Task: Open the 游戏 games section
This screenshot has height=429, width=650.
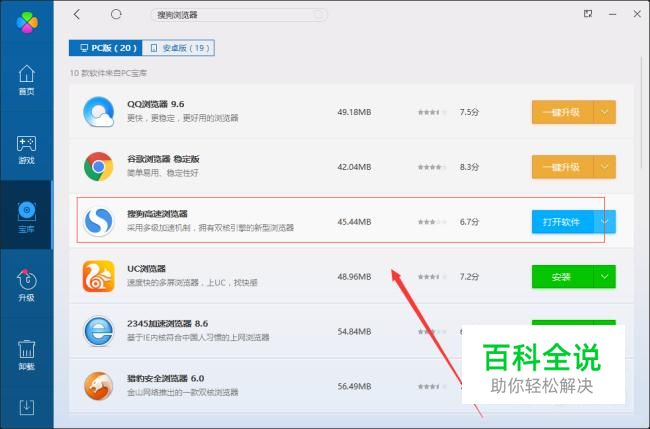Action: coord(27,149)
